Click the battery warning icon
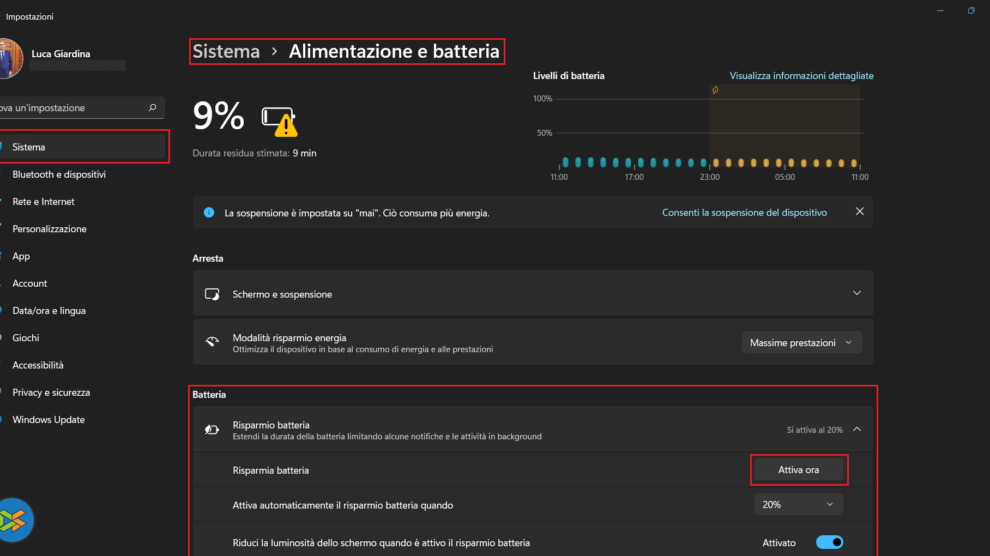 pyautogui.click(x=280, y=120)
